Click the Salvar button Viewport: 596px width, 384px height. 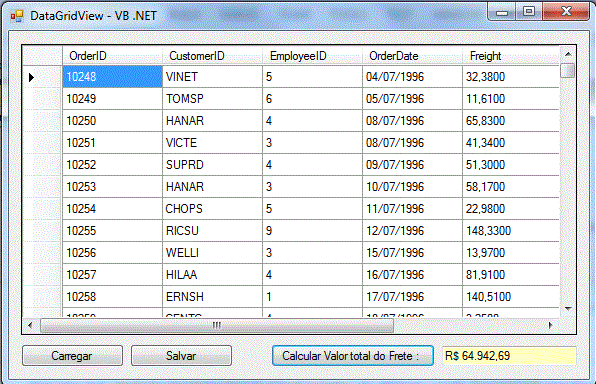click(x=181, y=356)
